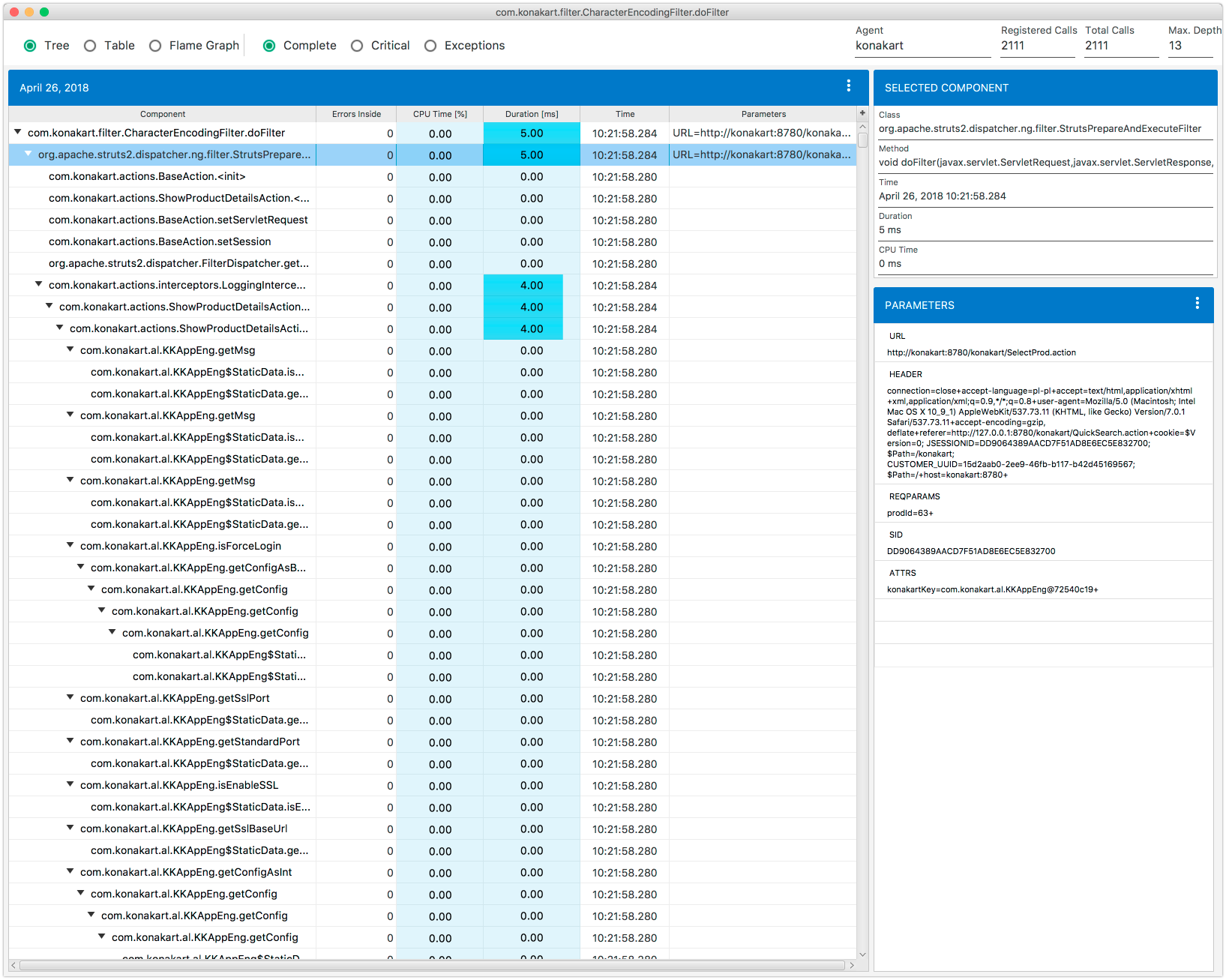Click the 5.00 duration cell of root row
1226x980 pixels.
tap(532, 133)
